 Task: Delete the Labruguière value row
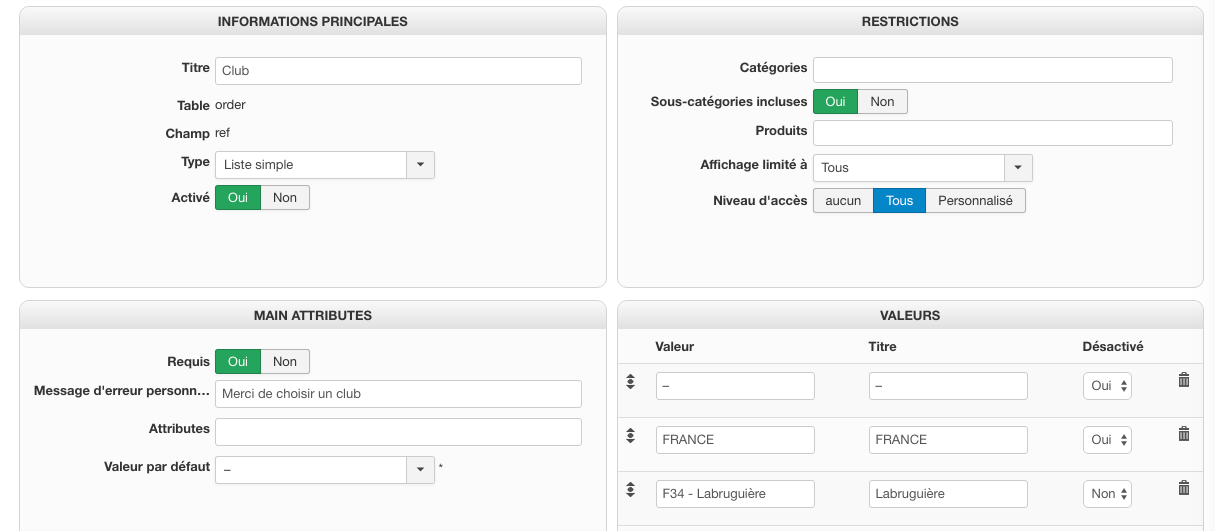(1184, 488)
